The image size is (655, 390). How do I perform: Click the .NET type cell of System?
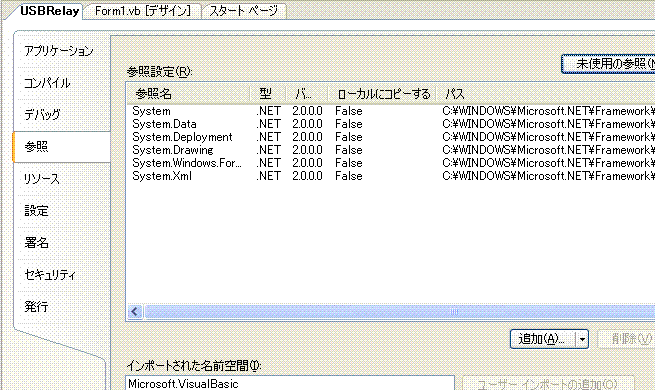[x=268, y=111]
